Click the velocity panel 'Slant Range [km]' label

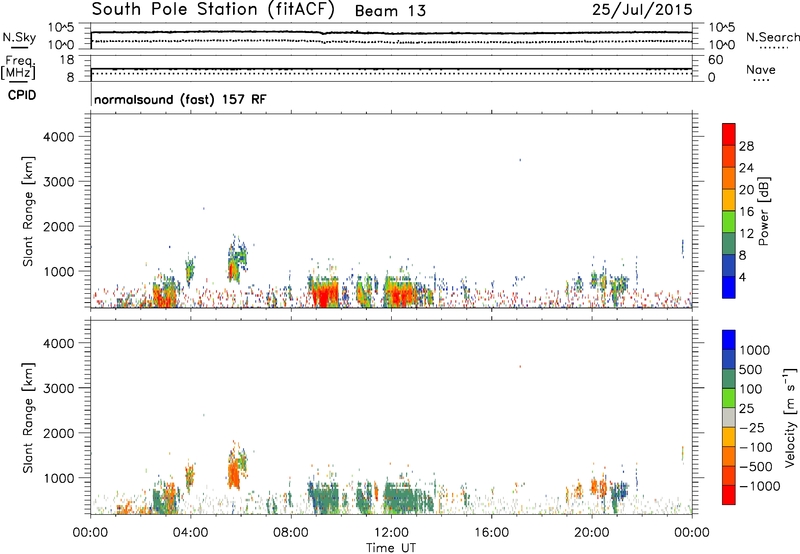point(28,417)
